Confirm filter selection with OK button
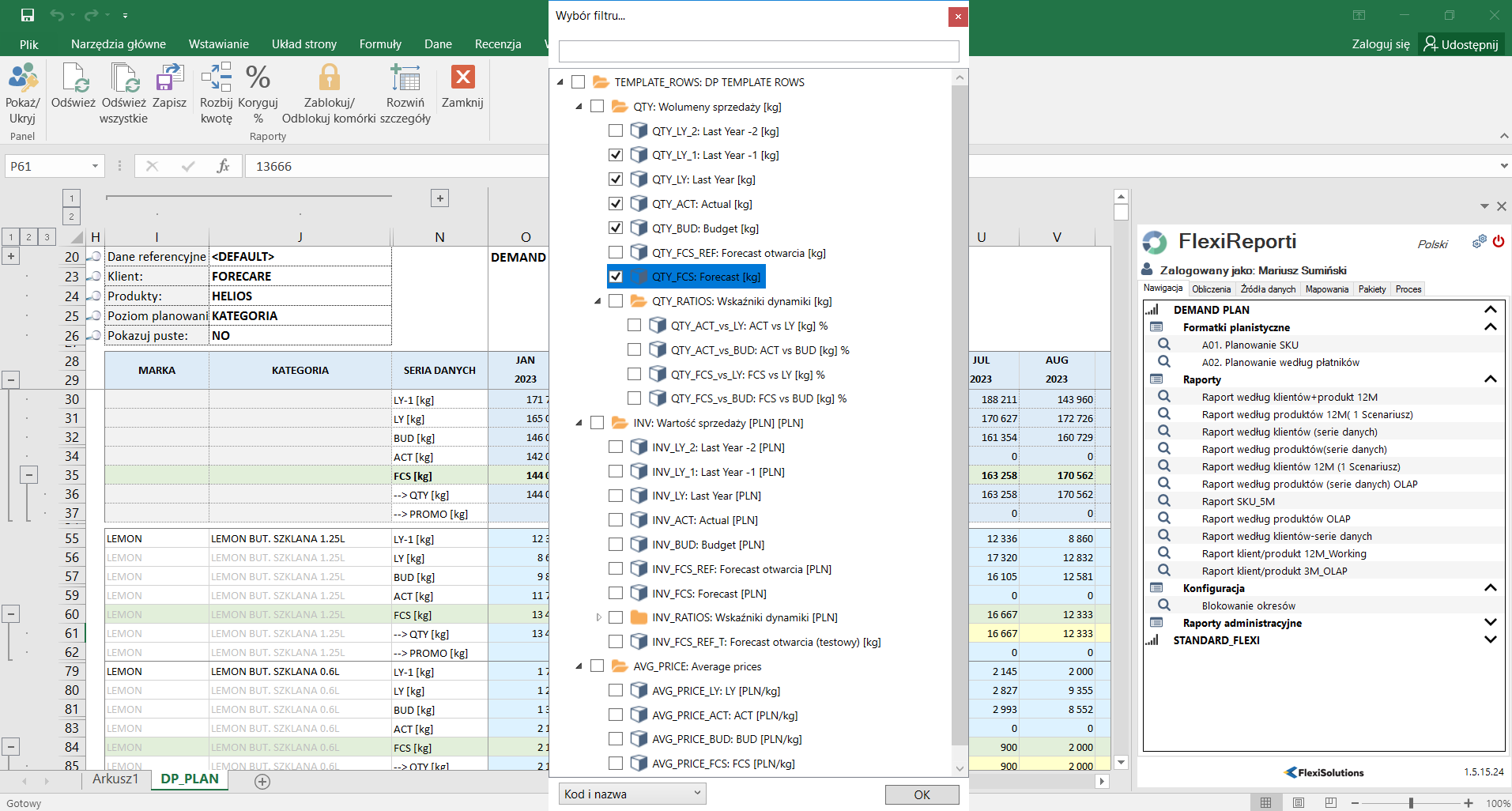 click(x=922, y=794)
